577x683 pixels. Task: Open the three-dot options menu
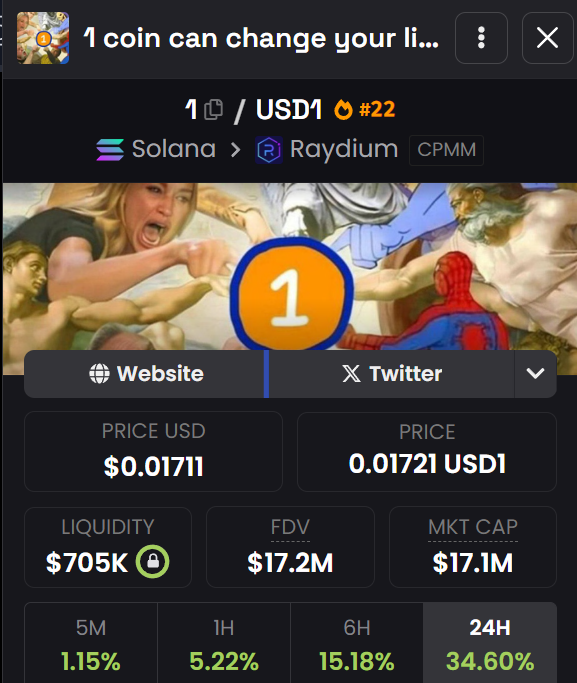481,38
